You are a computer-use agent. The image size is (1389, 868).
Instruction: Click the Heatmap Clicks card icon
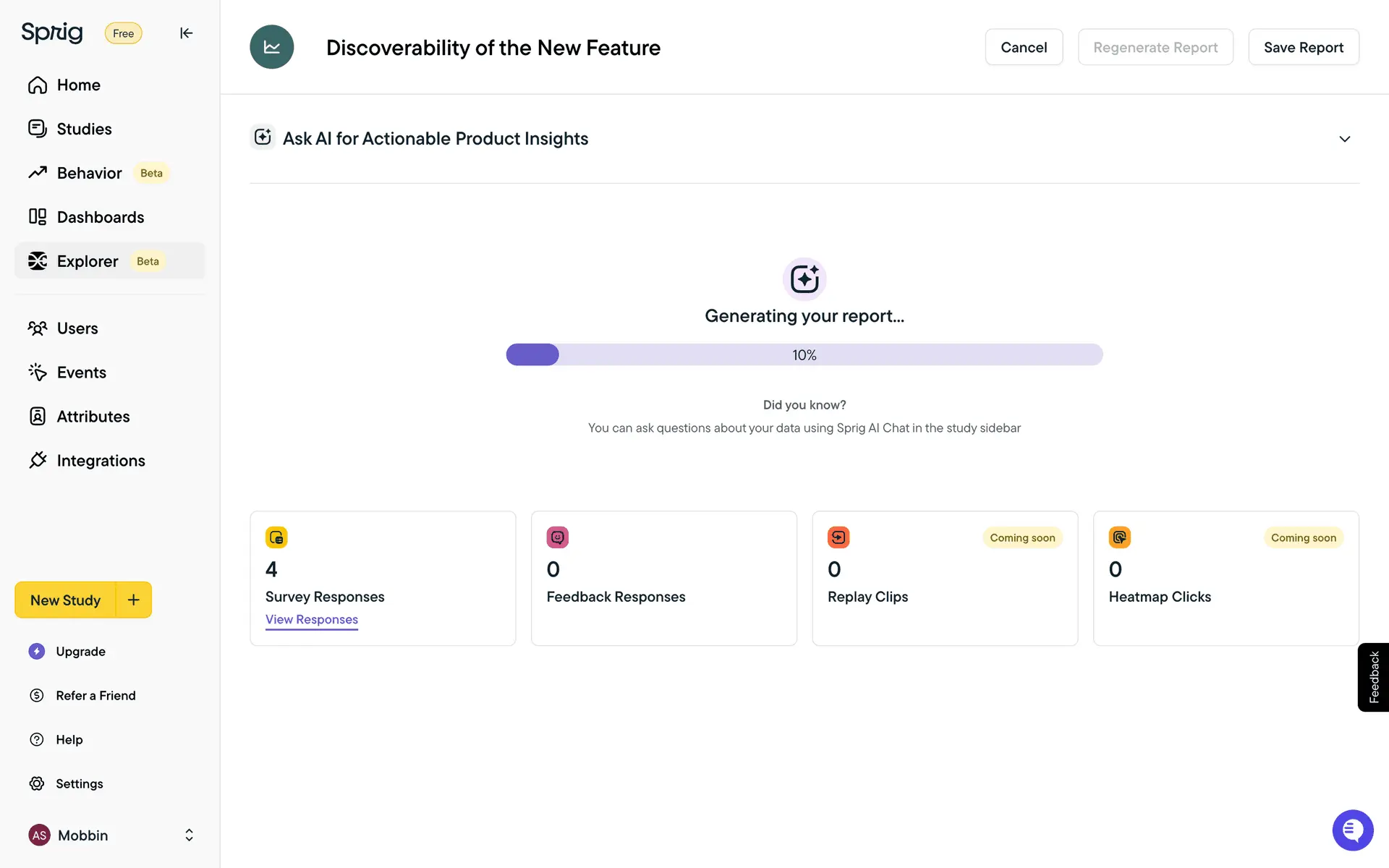(x=1119, y=537)
